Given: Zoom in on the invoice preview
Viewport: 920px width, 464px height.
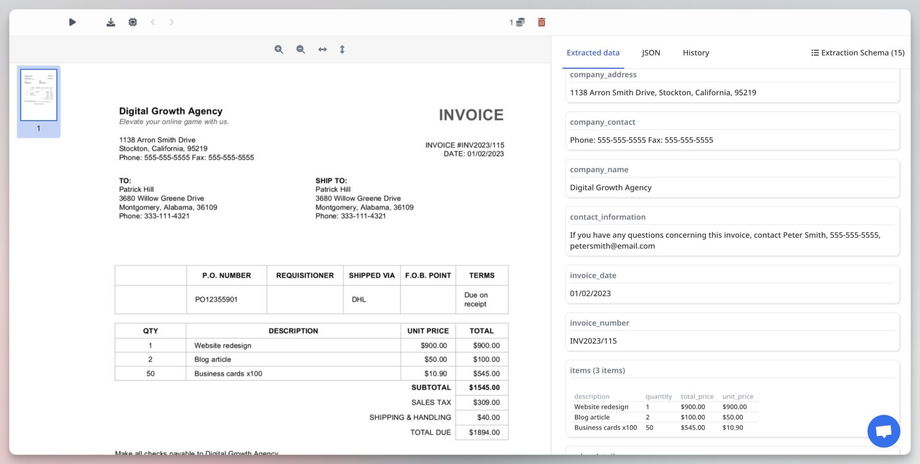Looking at the screenshot, I should 279,49.
